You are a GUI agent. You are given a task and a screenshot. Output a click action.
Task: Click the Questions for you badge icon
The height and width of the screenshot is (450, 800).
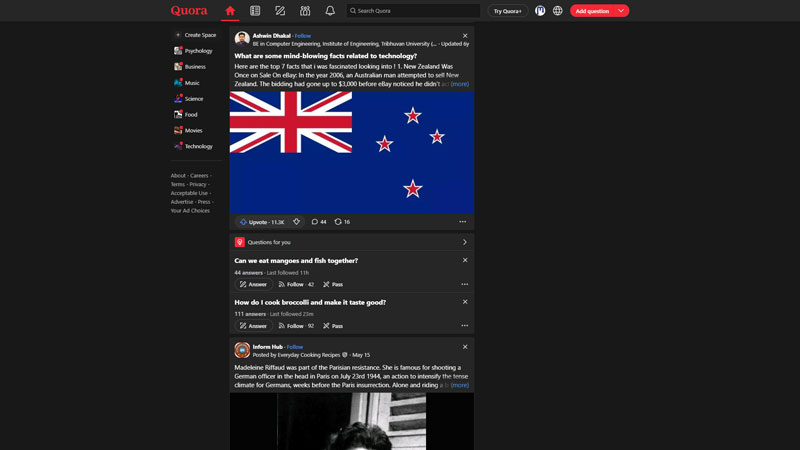(239, 242)
